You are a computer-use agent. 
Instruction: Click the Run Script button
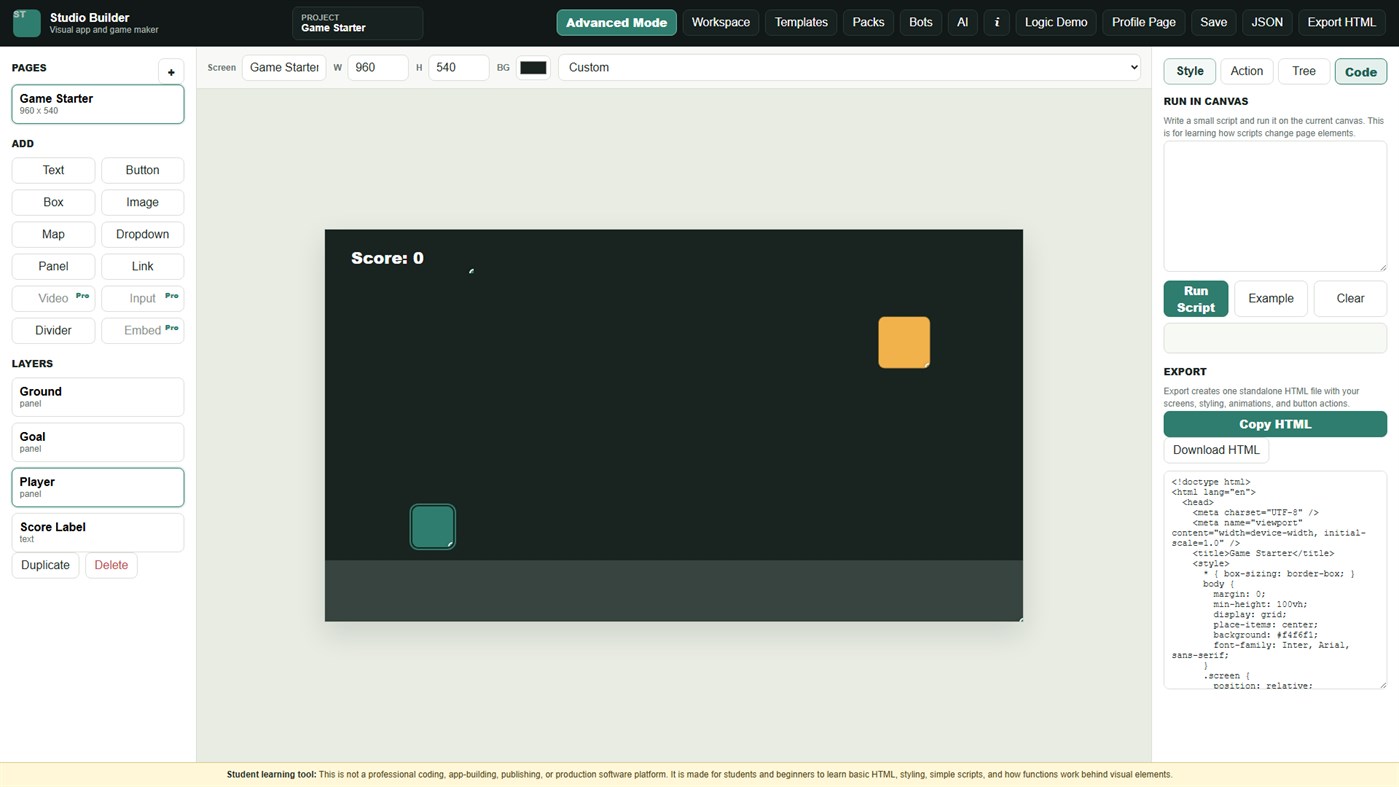[x=1196, y=299]
